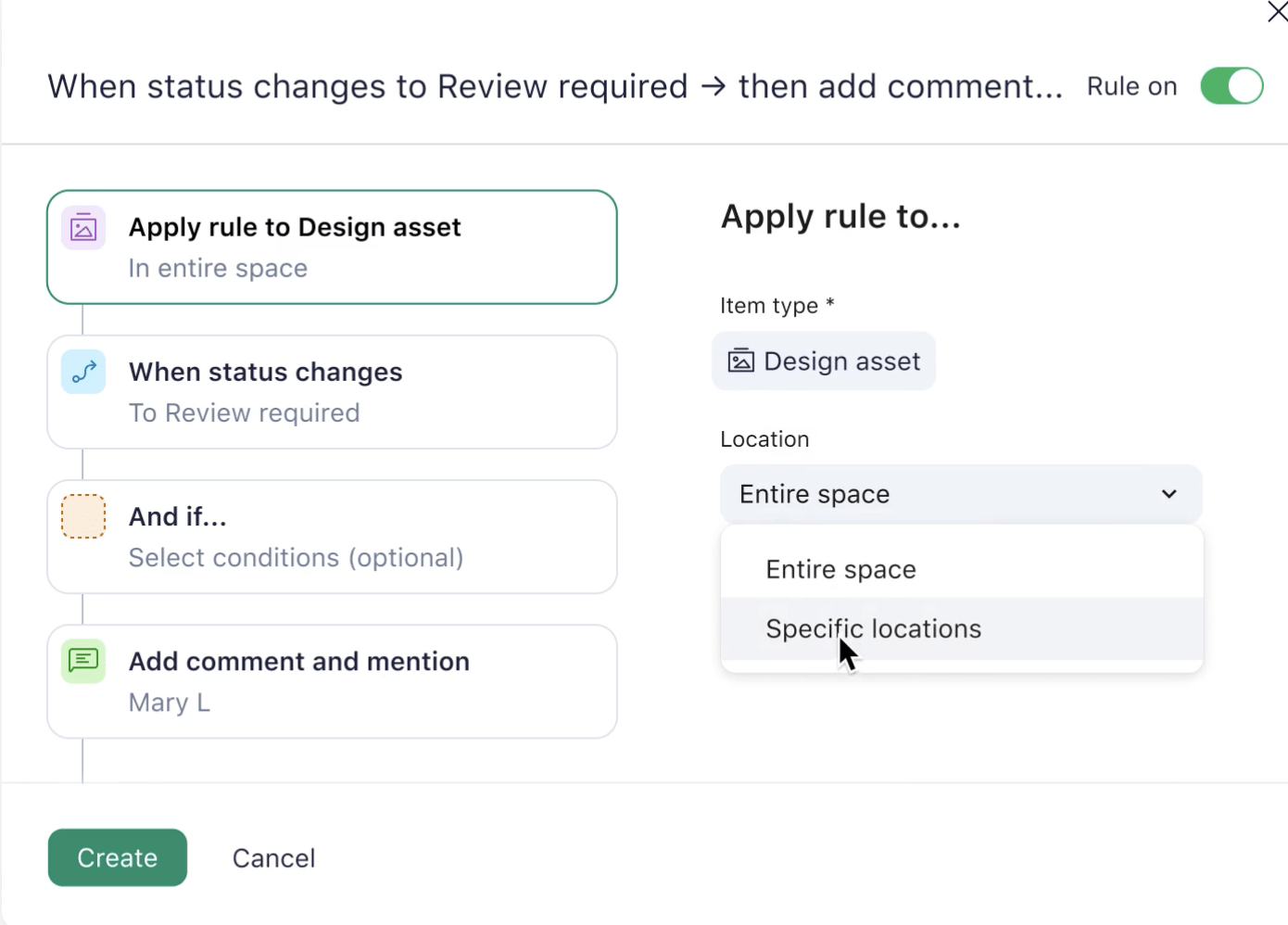Click the image icon inside Design asset chip

pos(741,361)
